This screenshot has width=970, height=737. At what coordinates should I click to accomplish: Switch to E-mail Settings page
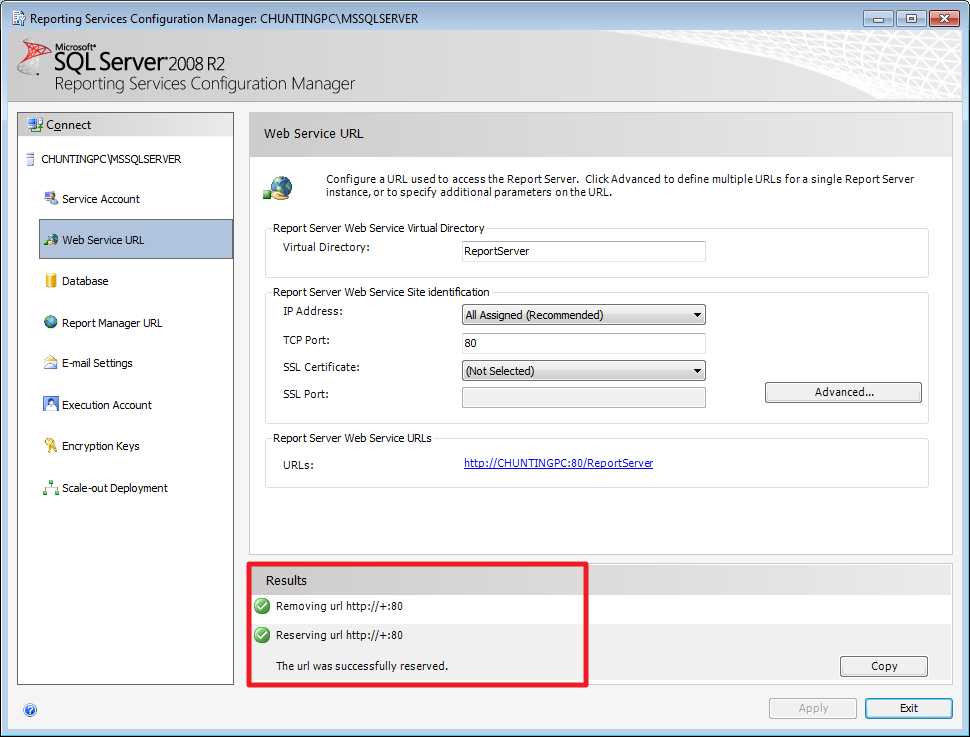click(x=97, y=363)
